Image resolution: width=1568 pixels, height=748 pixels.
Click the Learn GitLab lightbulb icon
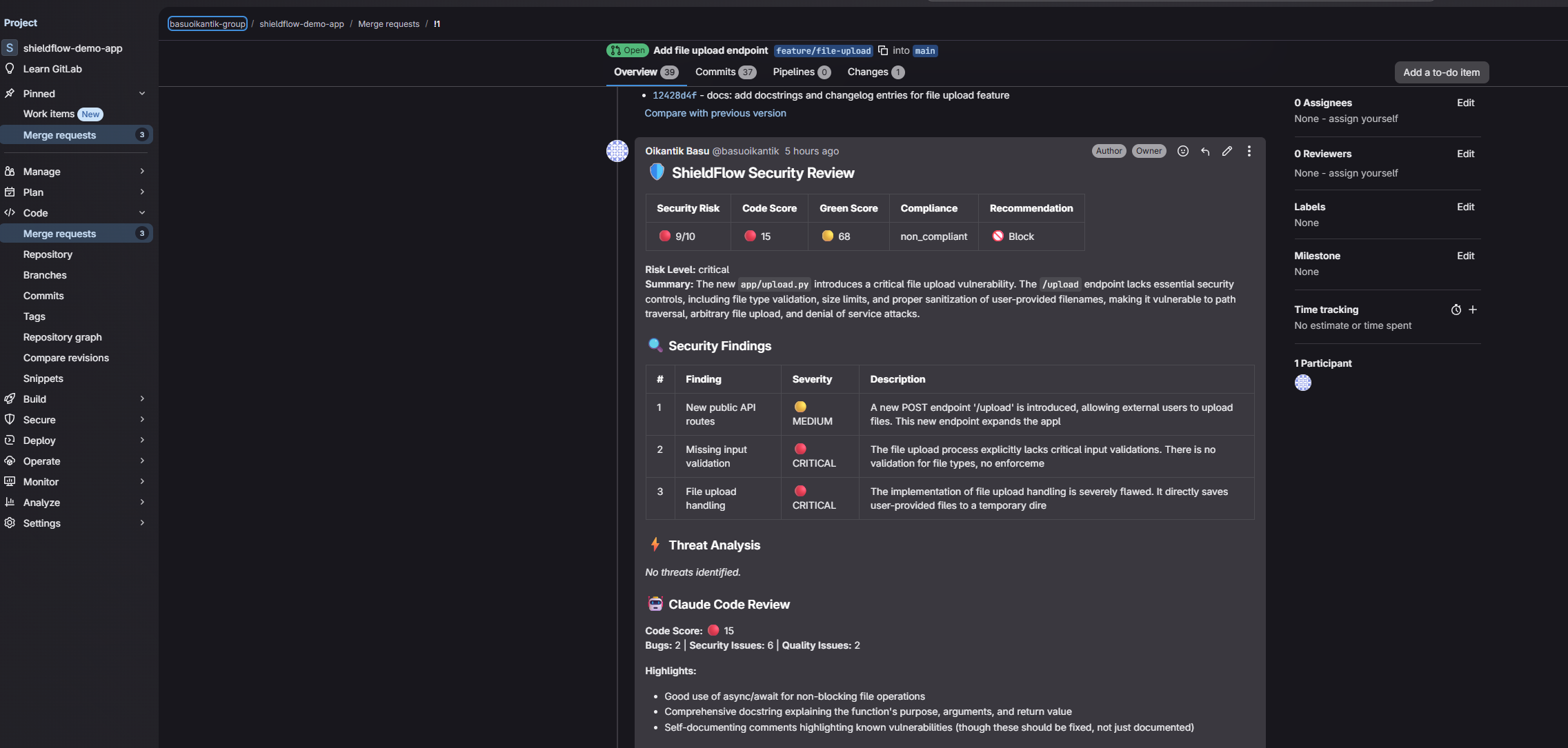10,69
